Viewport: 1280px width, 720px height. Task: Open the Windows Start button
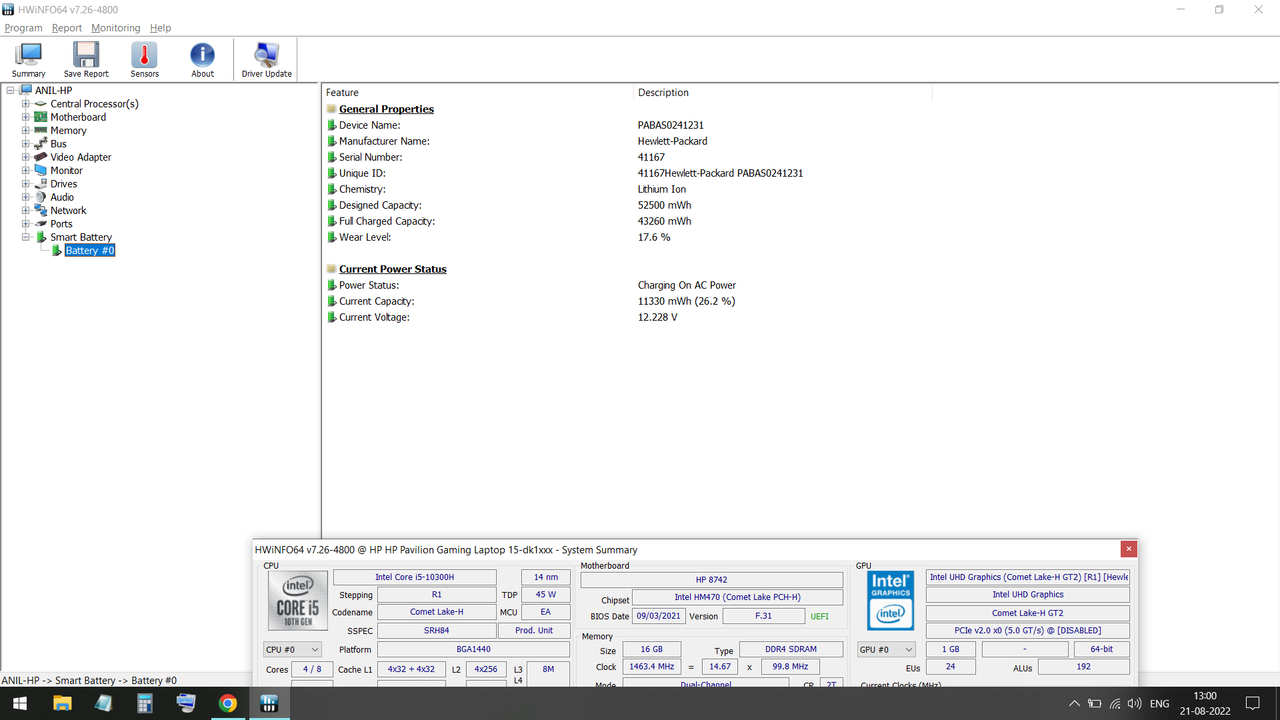pos(20,703)
